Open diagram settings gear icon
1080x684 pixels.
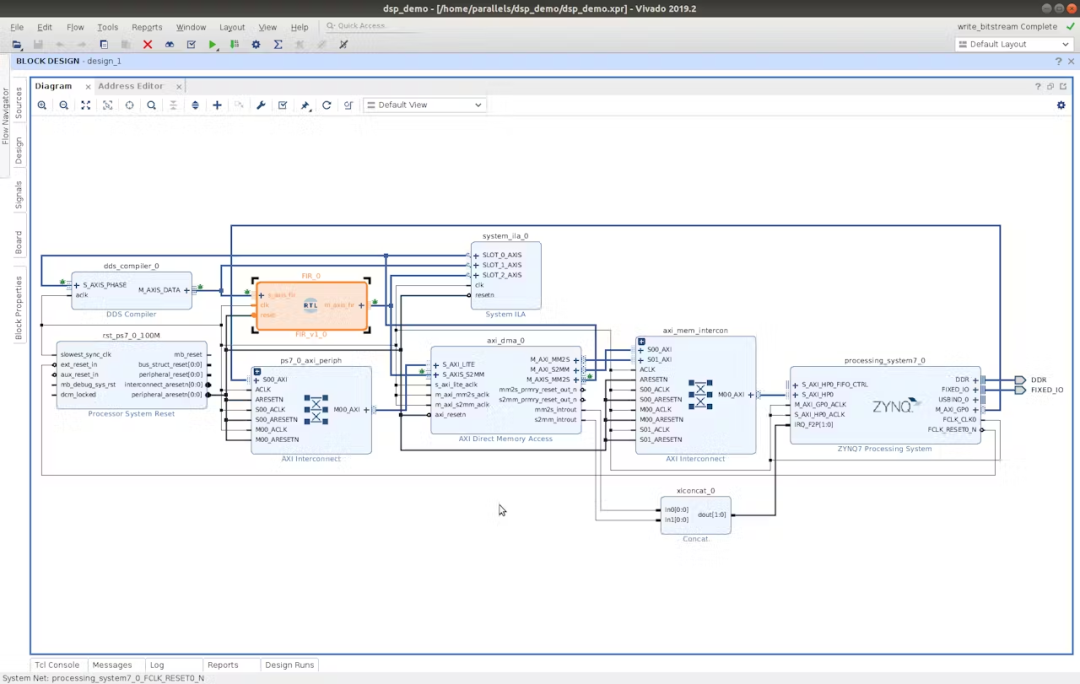(x=1061, y=105)
